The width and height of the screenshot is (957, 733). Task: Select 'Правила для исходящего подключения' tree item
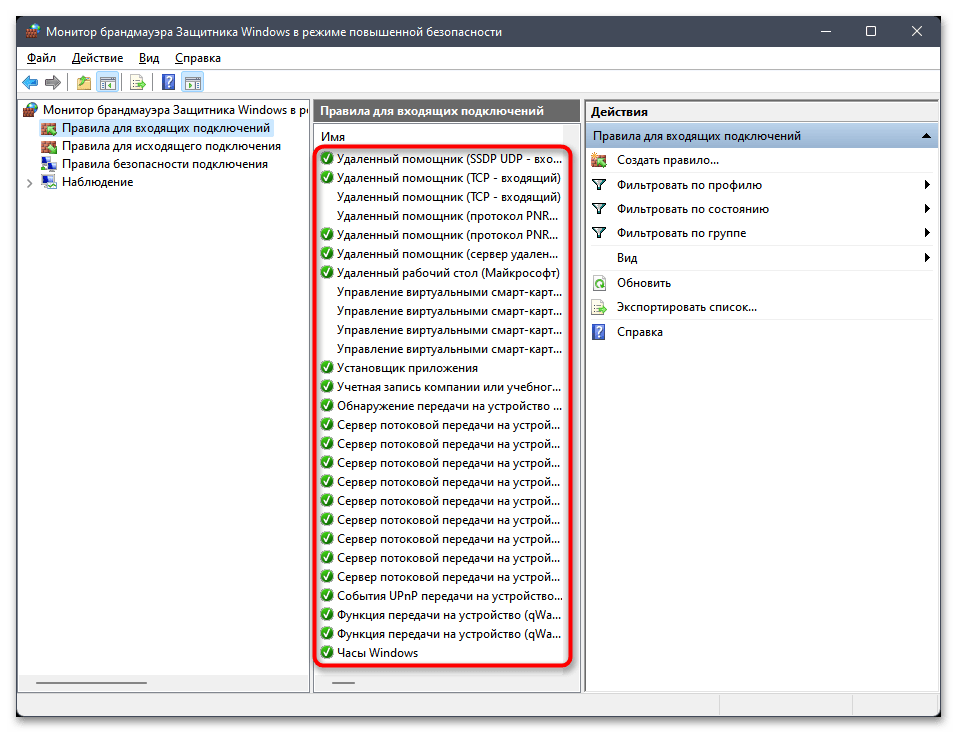[x=156, y=146]
